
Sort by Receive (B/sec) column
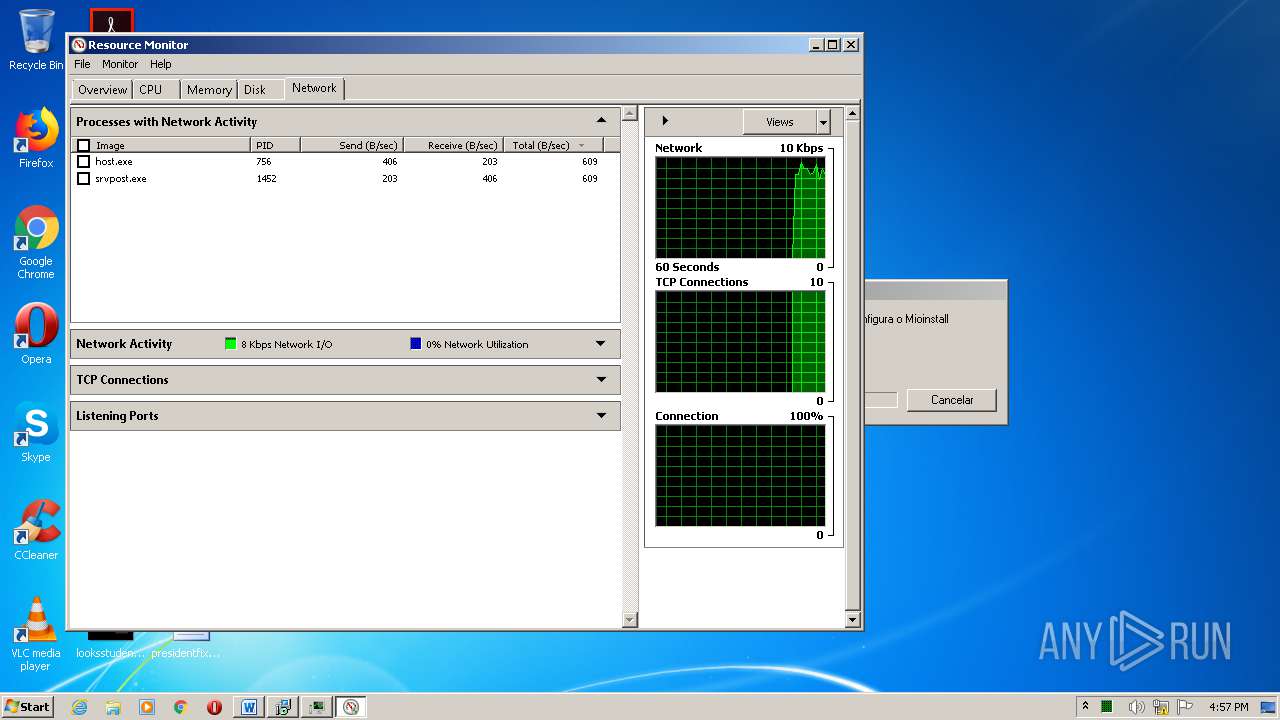[453, 146]
